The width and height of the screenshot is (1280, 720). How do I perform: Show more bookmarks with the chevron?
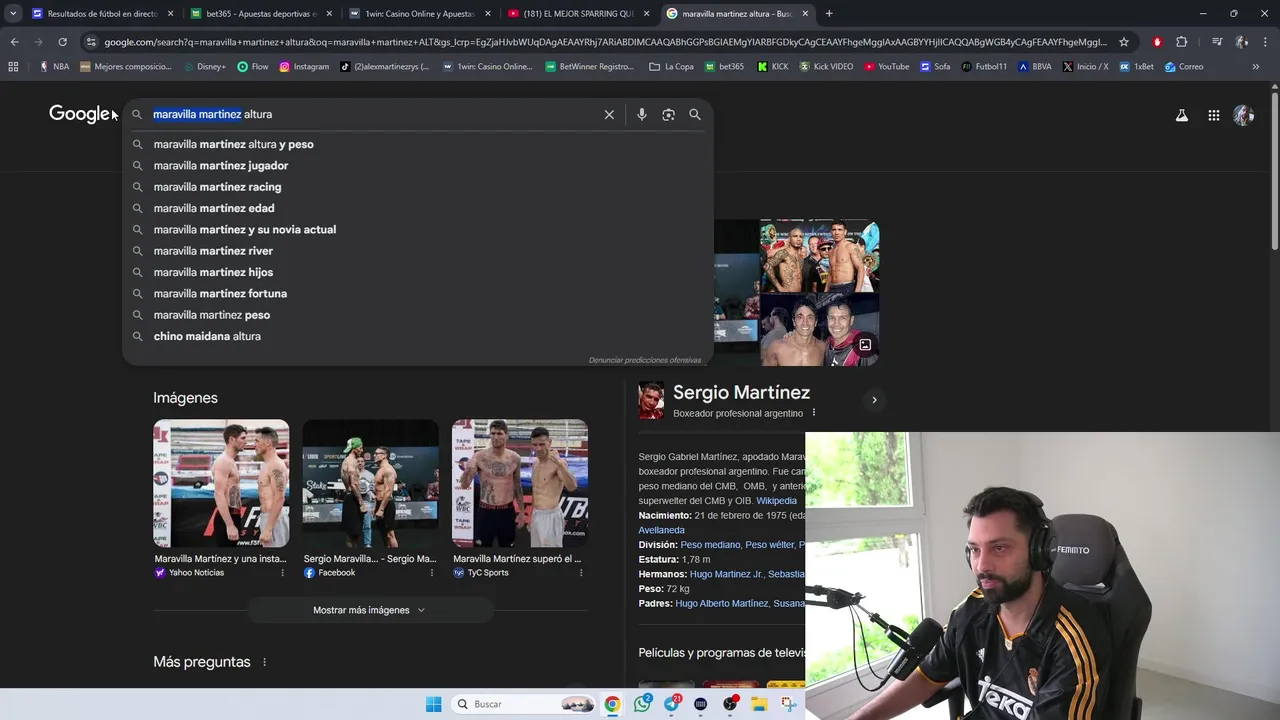1255,67
